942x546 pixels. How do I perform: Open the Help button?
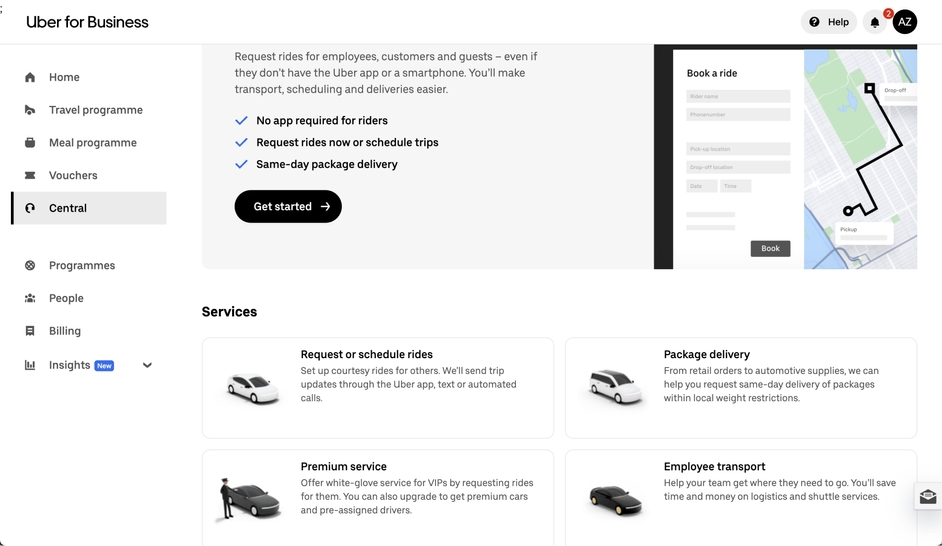click(x=829, y=22)
